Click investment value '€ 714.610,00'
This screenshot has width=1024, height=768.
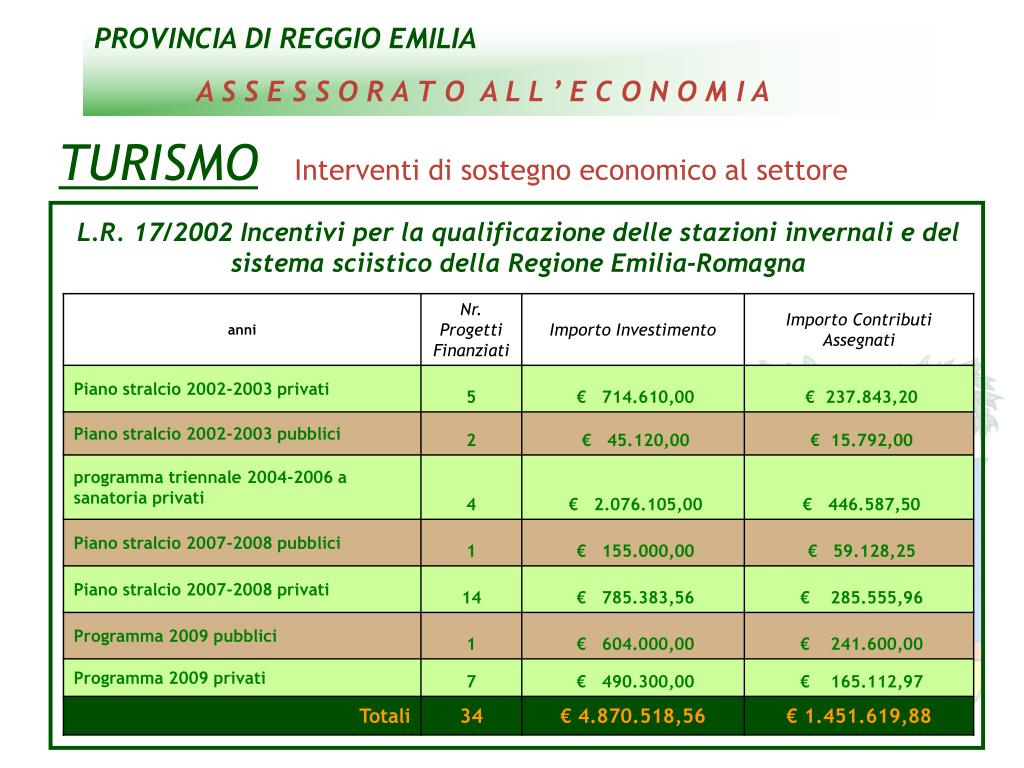point(635,396)
